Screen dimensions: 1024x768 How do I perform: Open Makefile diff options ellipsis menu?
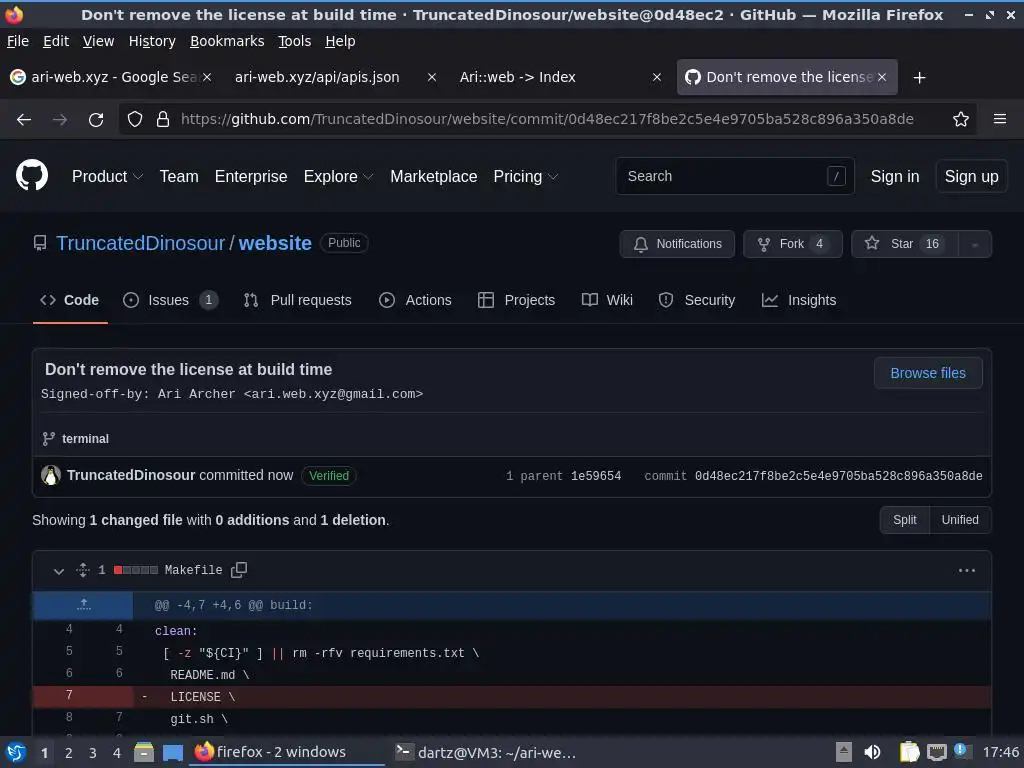pyautogui.click(x=967, y=570)
